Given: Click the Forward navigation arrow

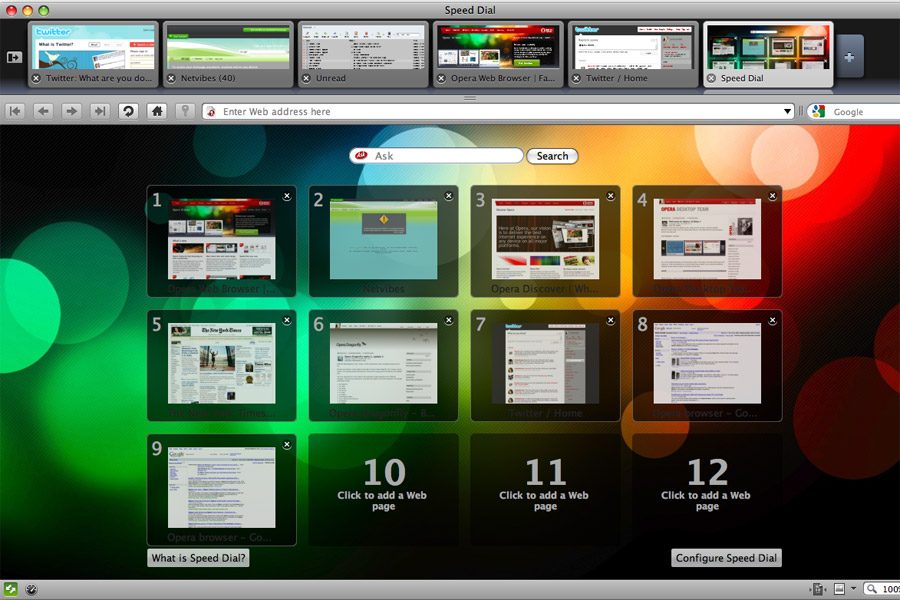Looking at the screenshot, I should pos(71,112).
